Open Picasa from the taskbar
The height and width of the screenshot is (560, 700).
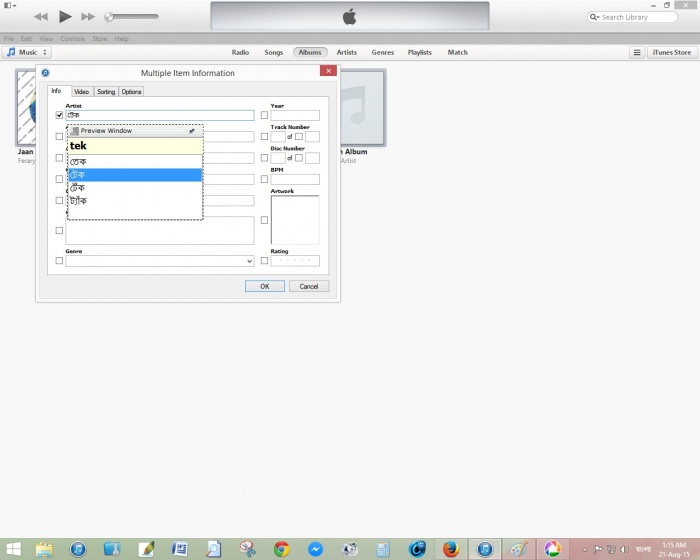pos(552,549)
